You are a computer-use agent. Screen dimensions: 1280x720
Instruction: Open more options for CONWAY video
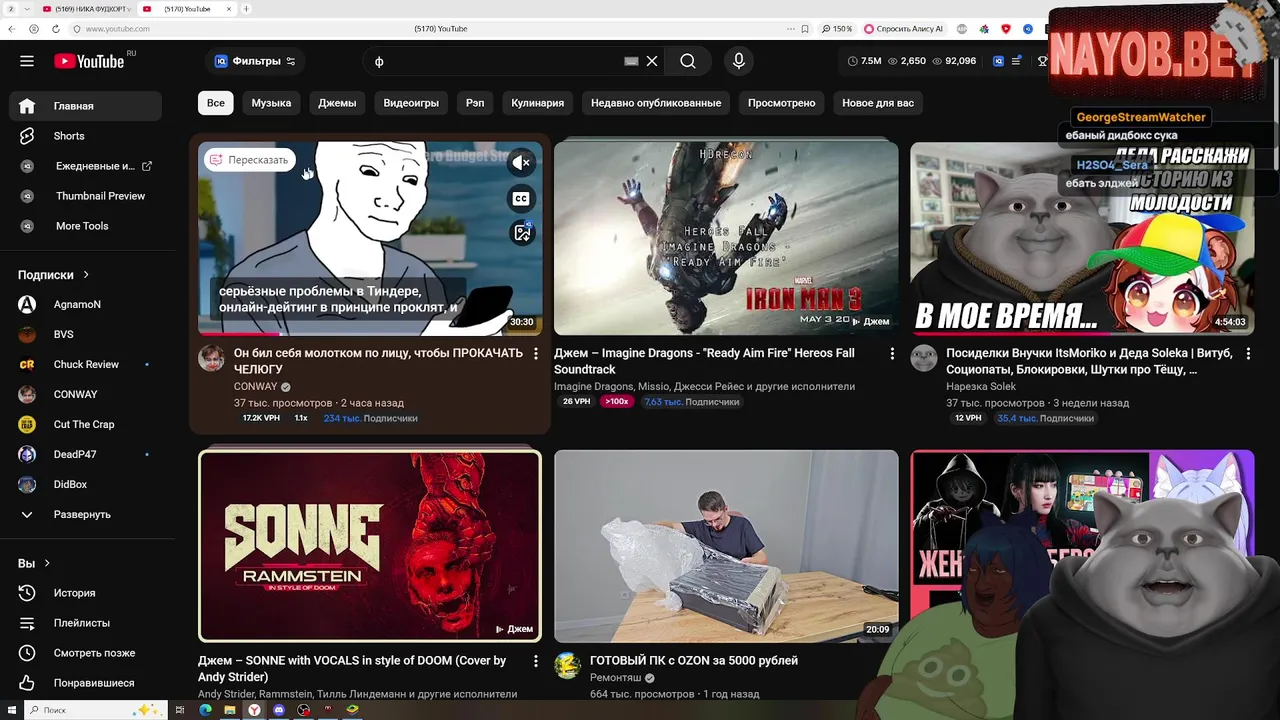coord(536,354)
